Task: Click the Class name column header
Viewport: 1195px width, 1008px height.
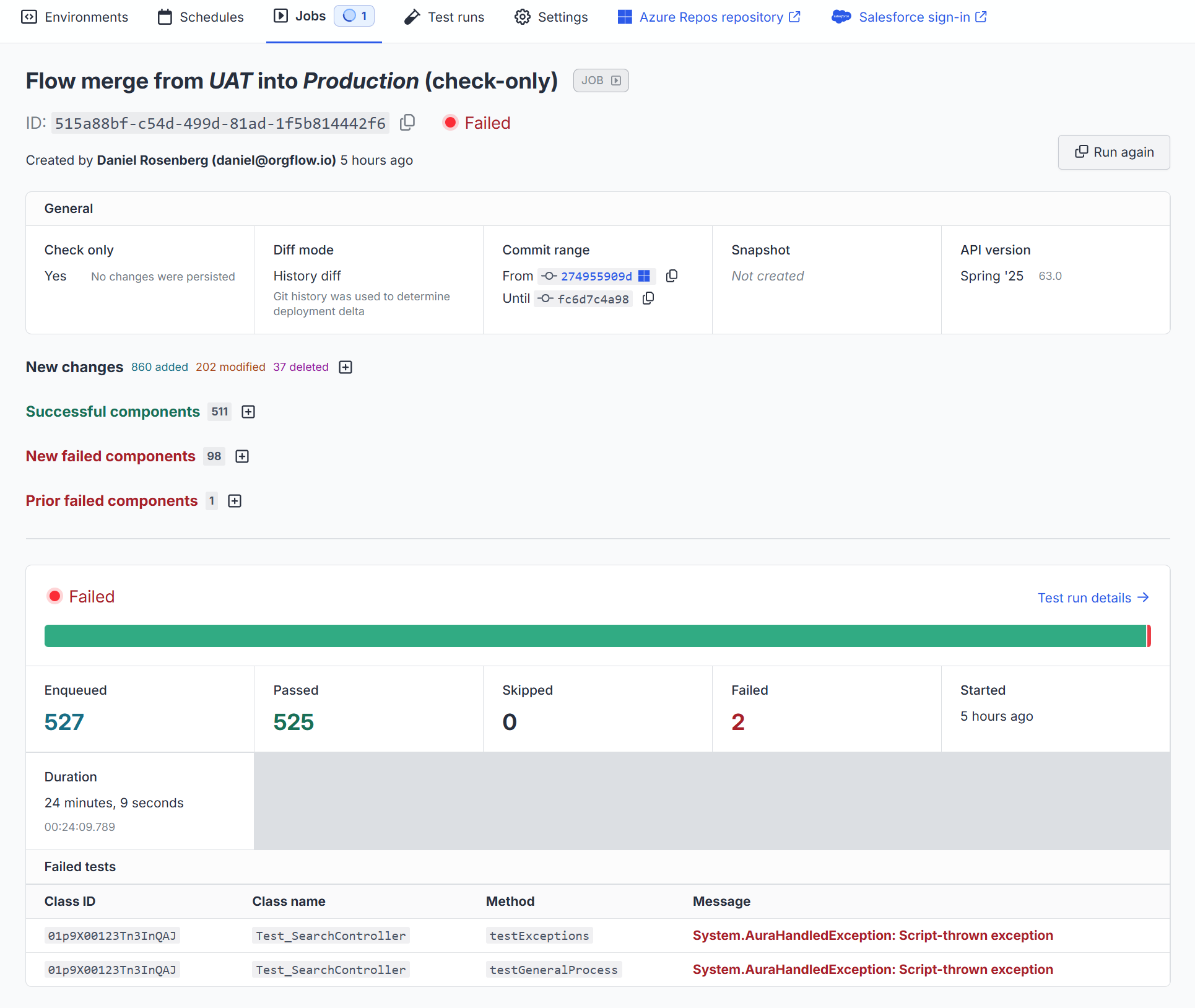Action: click(x=289, y=902)
